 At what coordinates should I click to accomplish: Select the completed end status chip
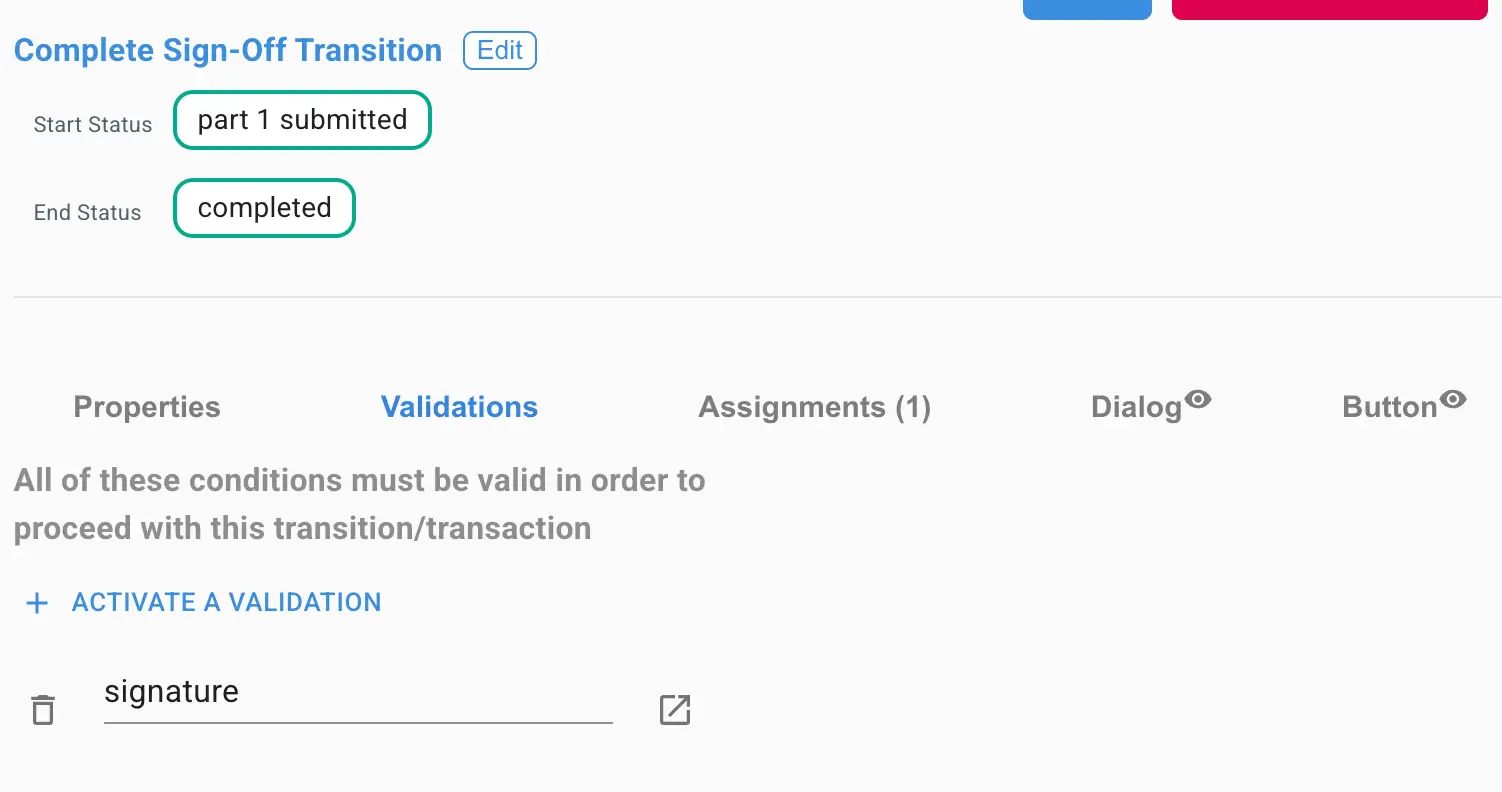pos(264,207)
